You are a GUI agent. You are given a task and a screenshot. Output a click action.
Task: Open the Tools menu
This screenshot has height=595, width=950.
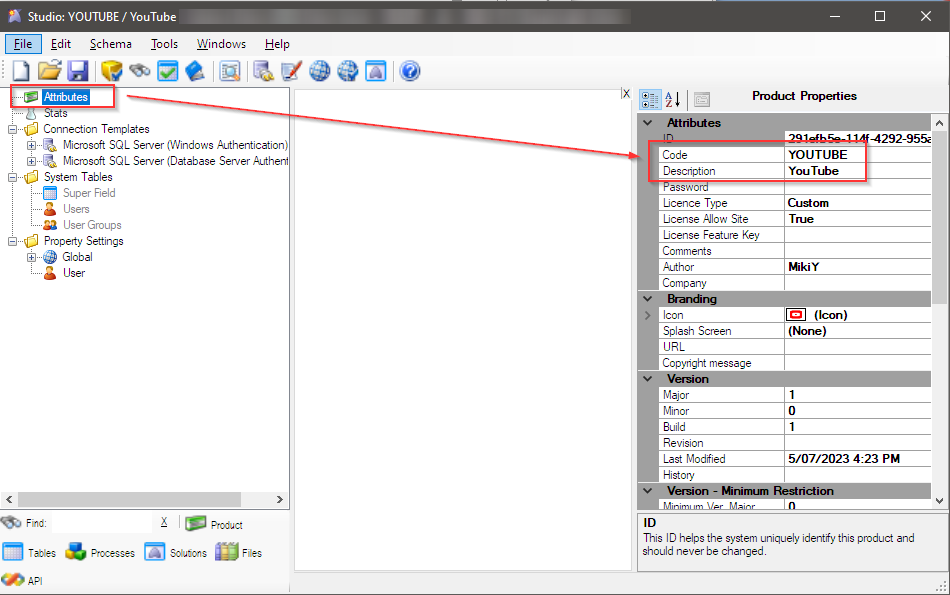coord(164,44)
